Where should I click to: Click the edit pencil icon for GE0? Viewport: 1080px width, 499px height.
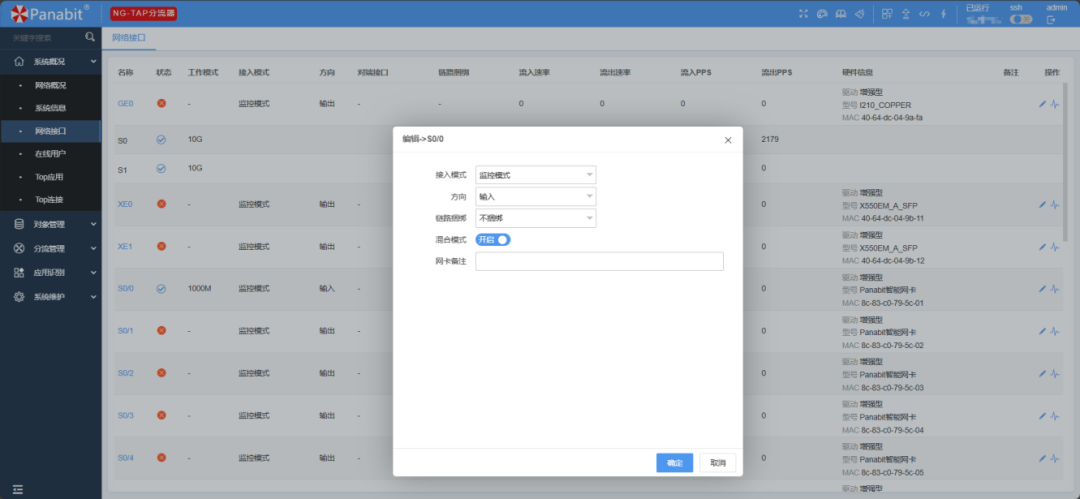coord(1042,104)
